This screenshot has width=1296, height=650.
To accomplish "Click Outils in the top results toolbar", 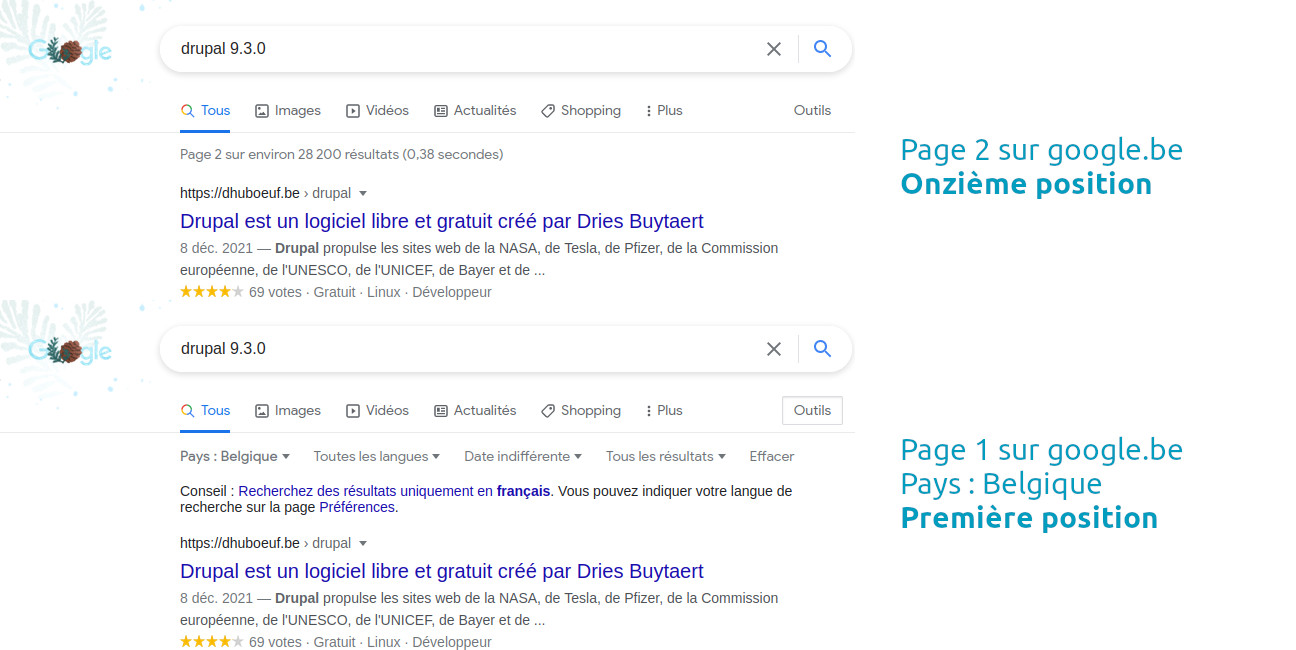I will pyautogui.click(x=812, y=111).
